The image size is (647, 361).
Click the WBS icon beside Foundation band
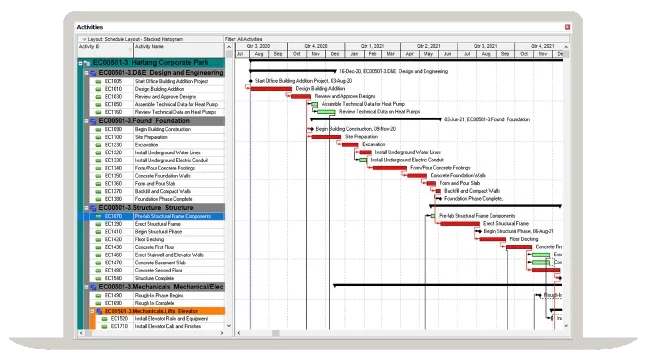click(x=93, y=121)
